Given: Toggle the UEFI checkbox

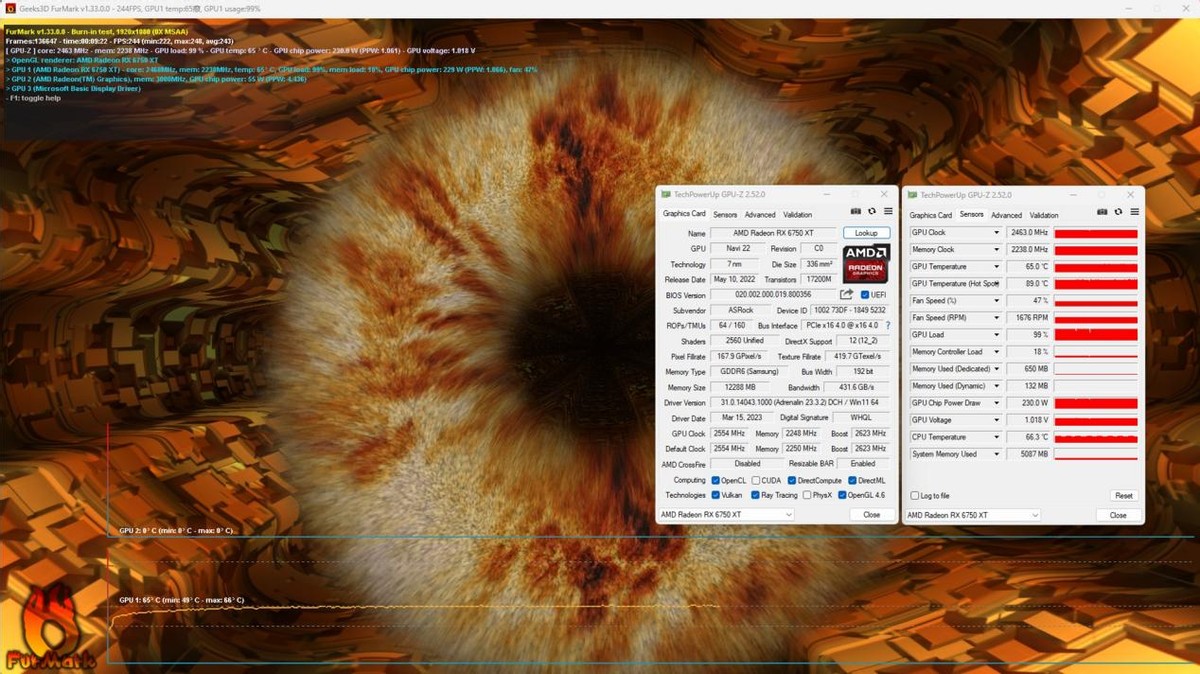Looking at the screenshot, I should pyautogui.click(x=865, y=295).
